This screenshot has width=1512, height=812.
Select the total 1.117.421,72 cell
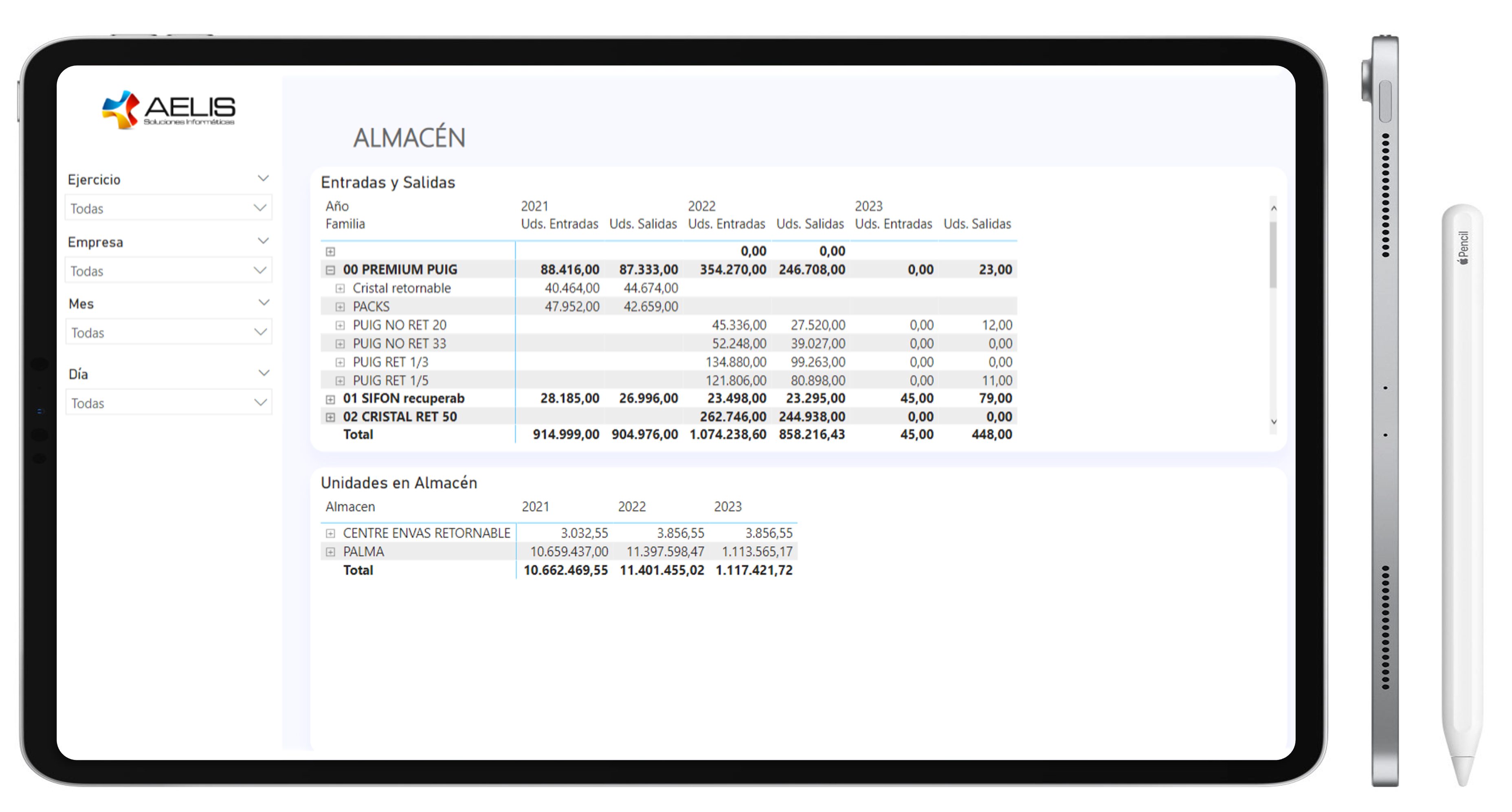pyautogui.click(x=754, y=570)
